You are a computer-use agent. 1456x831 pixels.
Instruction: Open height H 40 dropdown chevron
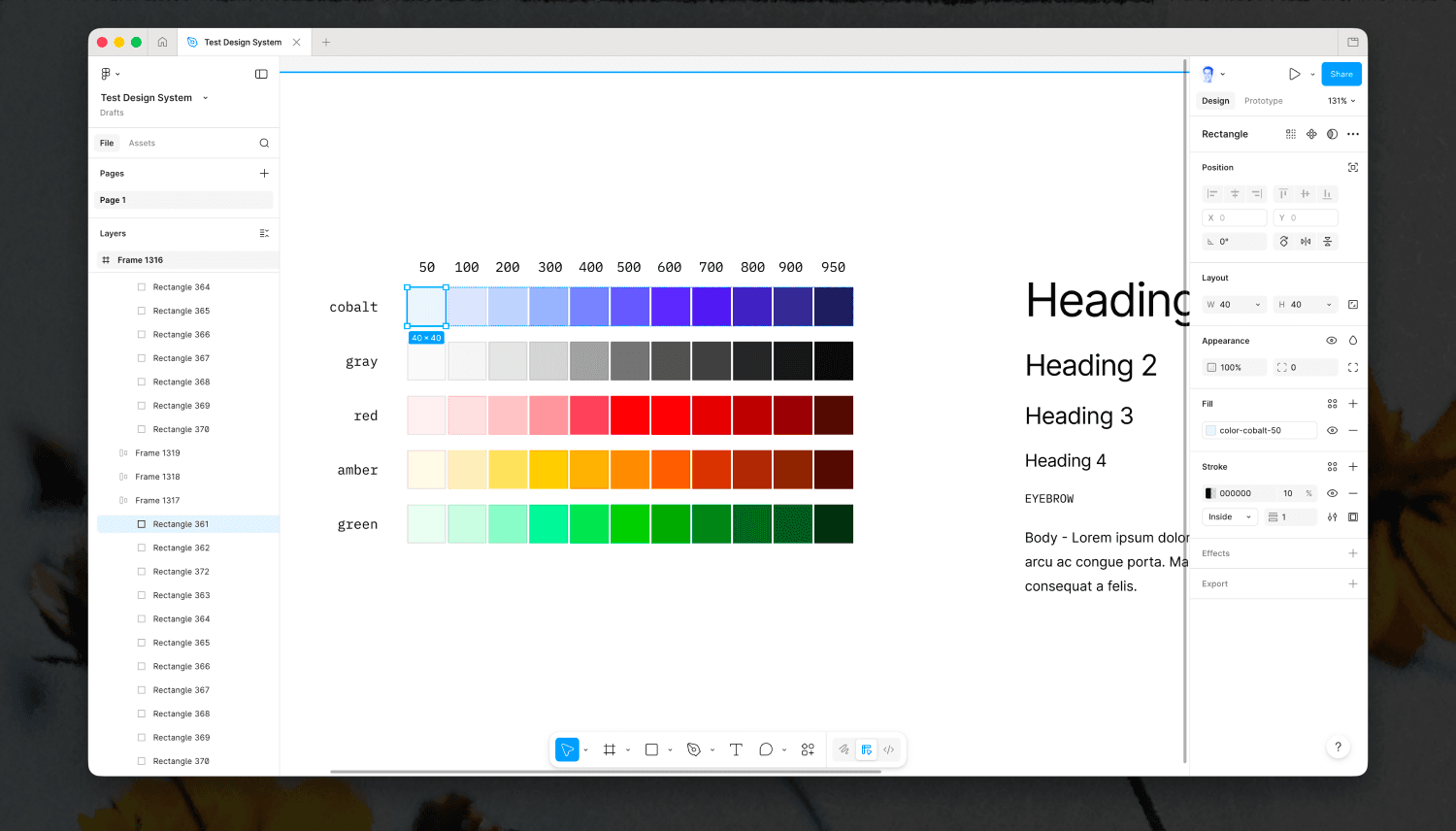coord(1329,305)
